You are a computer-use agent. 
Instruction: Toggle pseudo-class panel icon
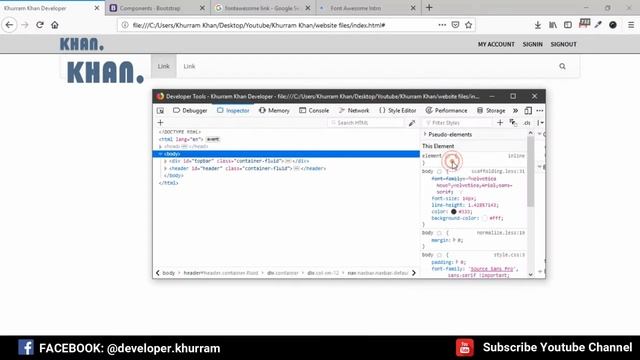click(513, 122)
